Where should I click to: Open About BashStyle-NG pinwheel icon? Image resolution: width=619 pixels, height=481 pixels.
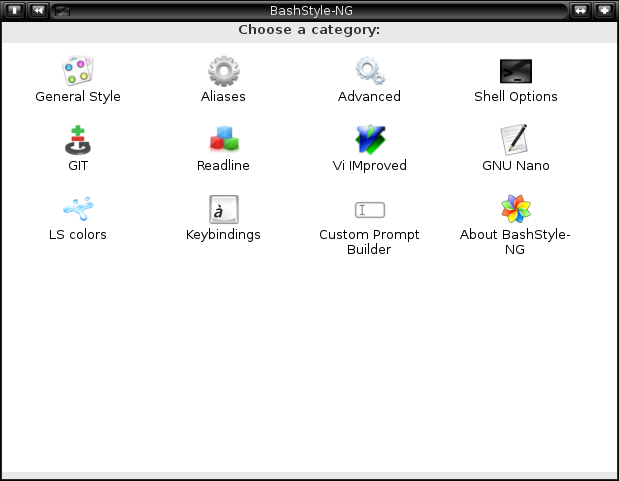pyautogui.click(x=516, y=209)
